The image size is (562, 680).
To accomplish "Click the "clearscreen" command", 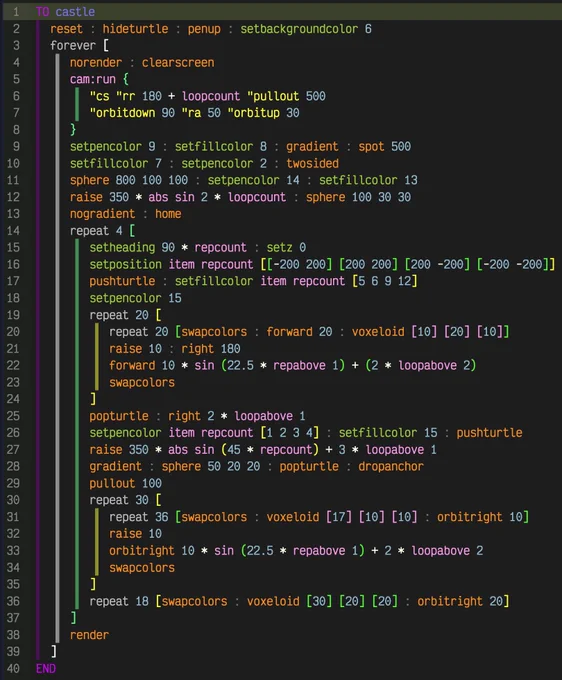I will pyautogui.click(x=178, y=62).
